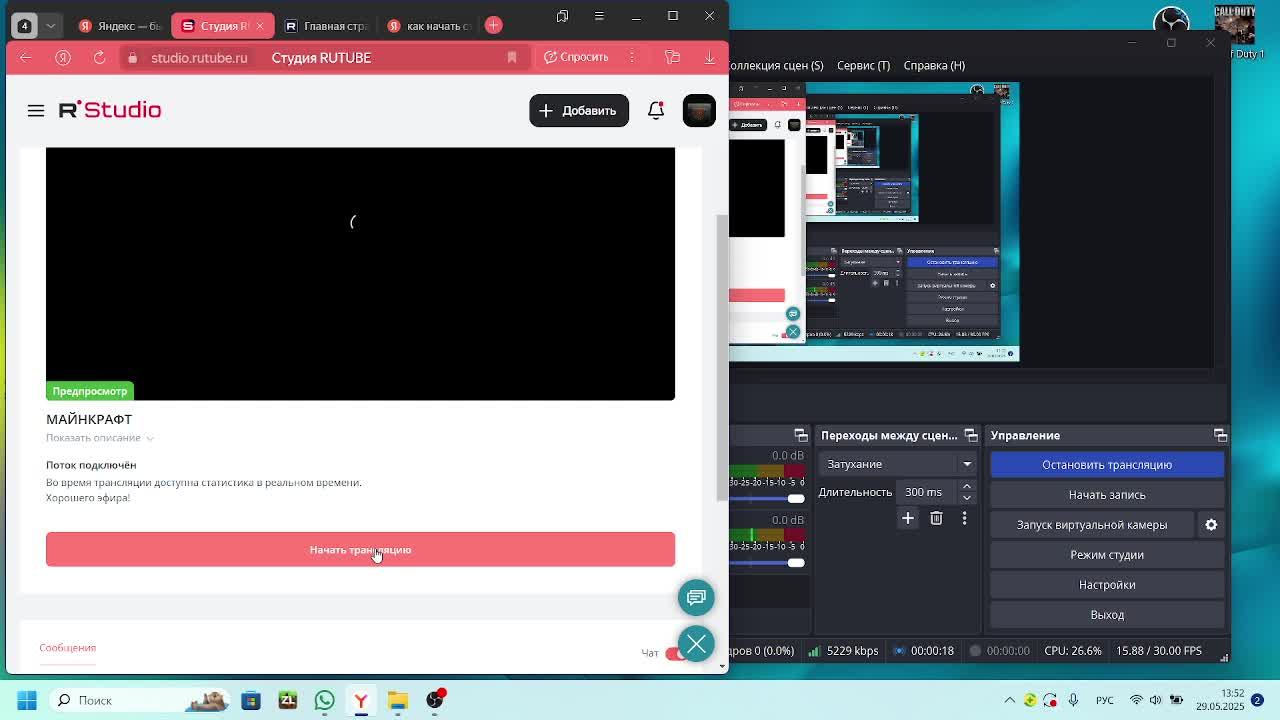Open Настройки in OBS controls
The image size is (1280, 720).
point(1107,584)
